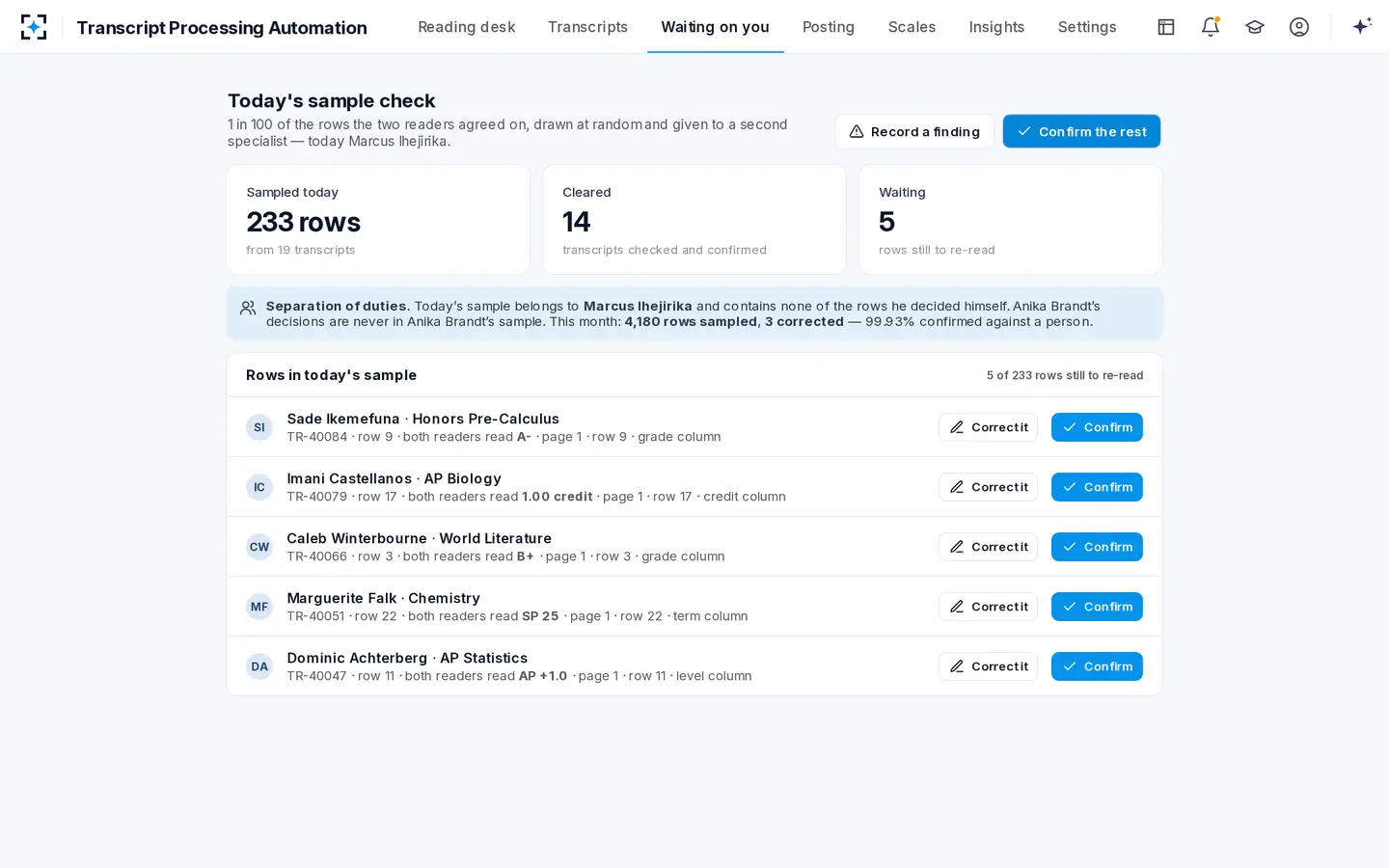
Task: Confirm the Sade Ikemefuna Pre-Calculus row
Action: coord(1097,427)
